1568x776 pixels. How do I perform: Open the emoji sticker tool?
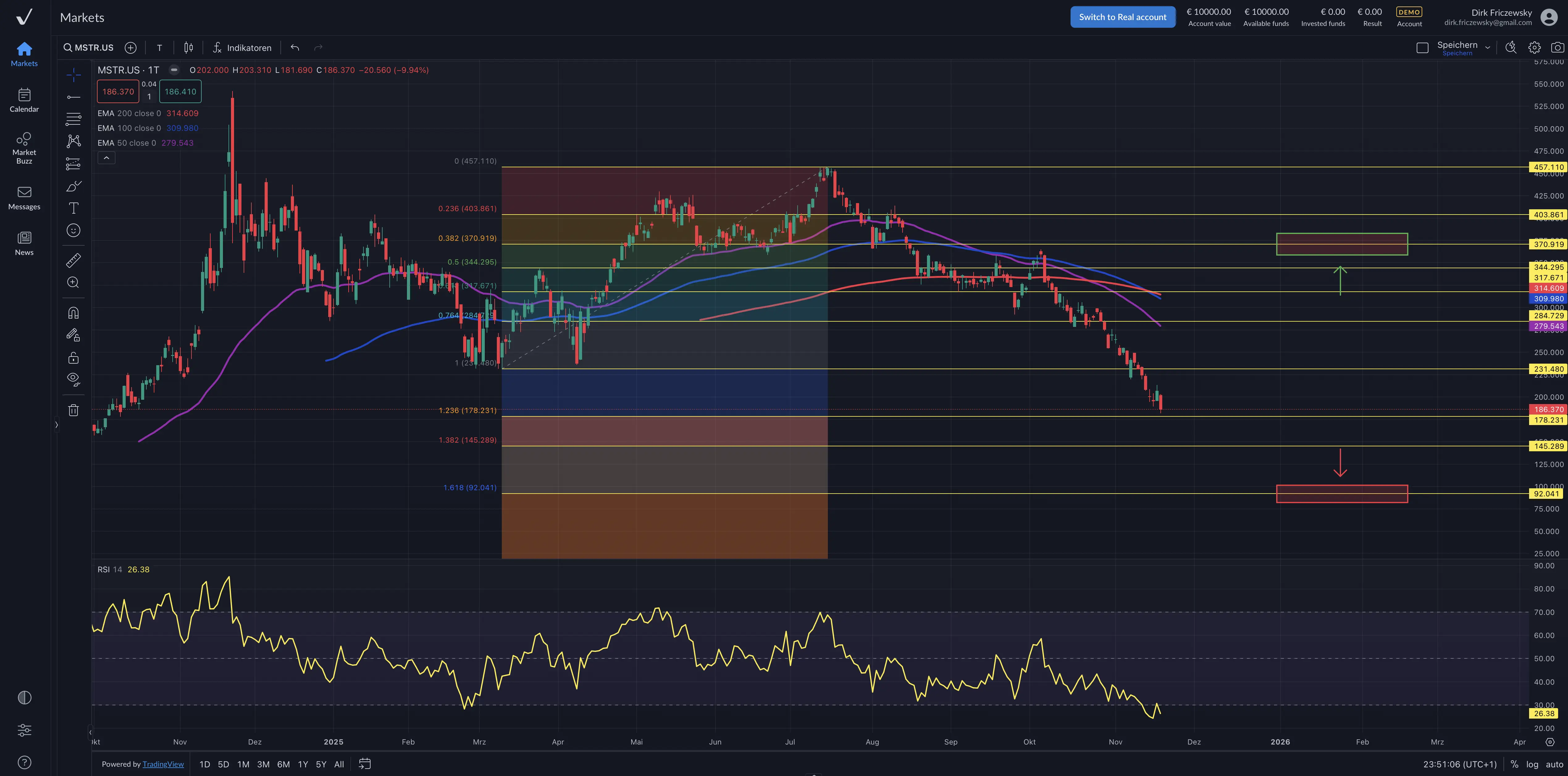click(x=73, y=230)
